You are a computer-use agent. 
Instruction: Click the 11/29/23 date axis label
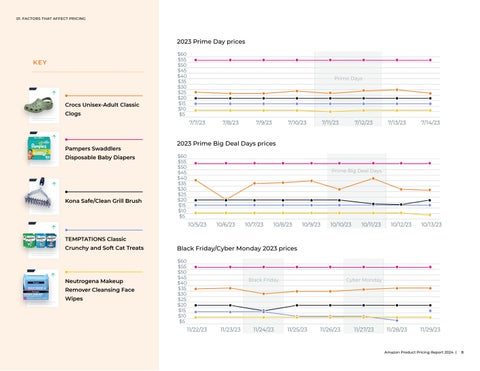[x=430, y=330]
